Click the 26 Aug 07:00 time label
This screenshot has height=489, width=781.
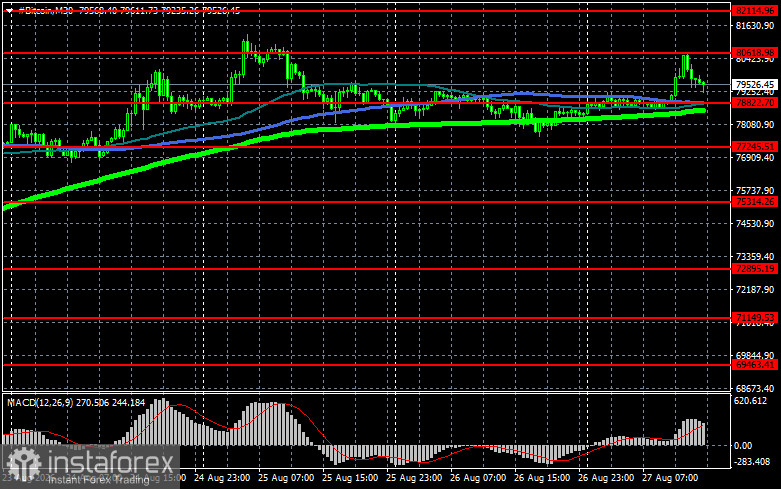(478, 478)
